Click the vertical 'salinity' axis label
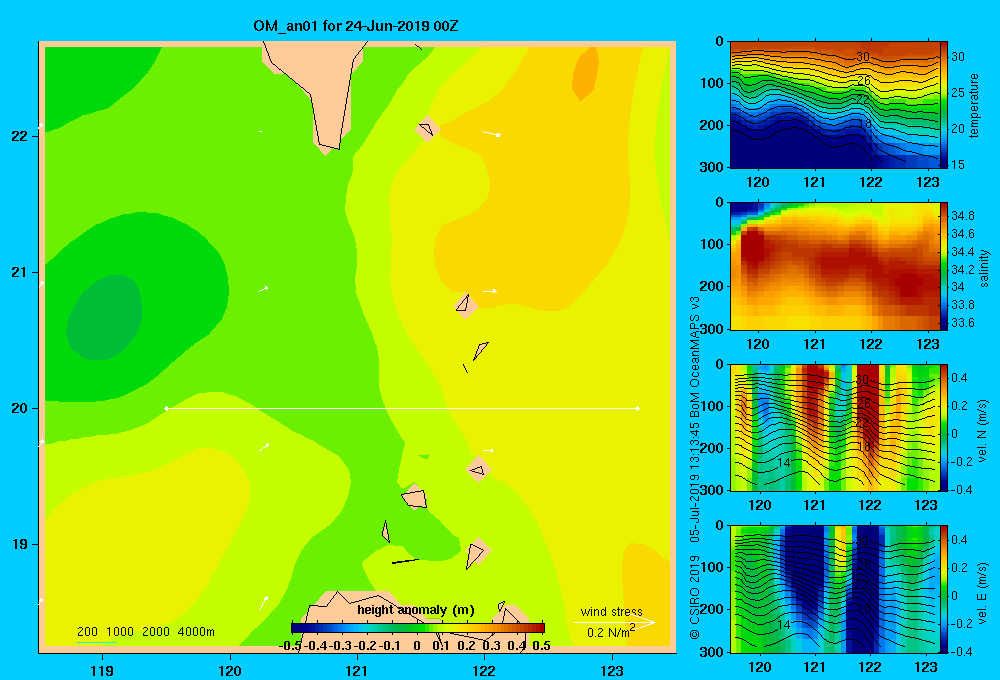Image resolution: width=1000 pixels, height=680 pixels. (x=984, y=268)
